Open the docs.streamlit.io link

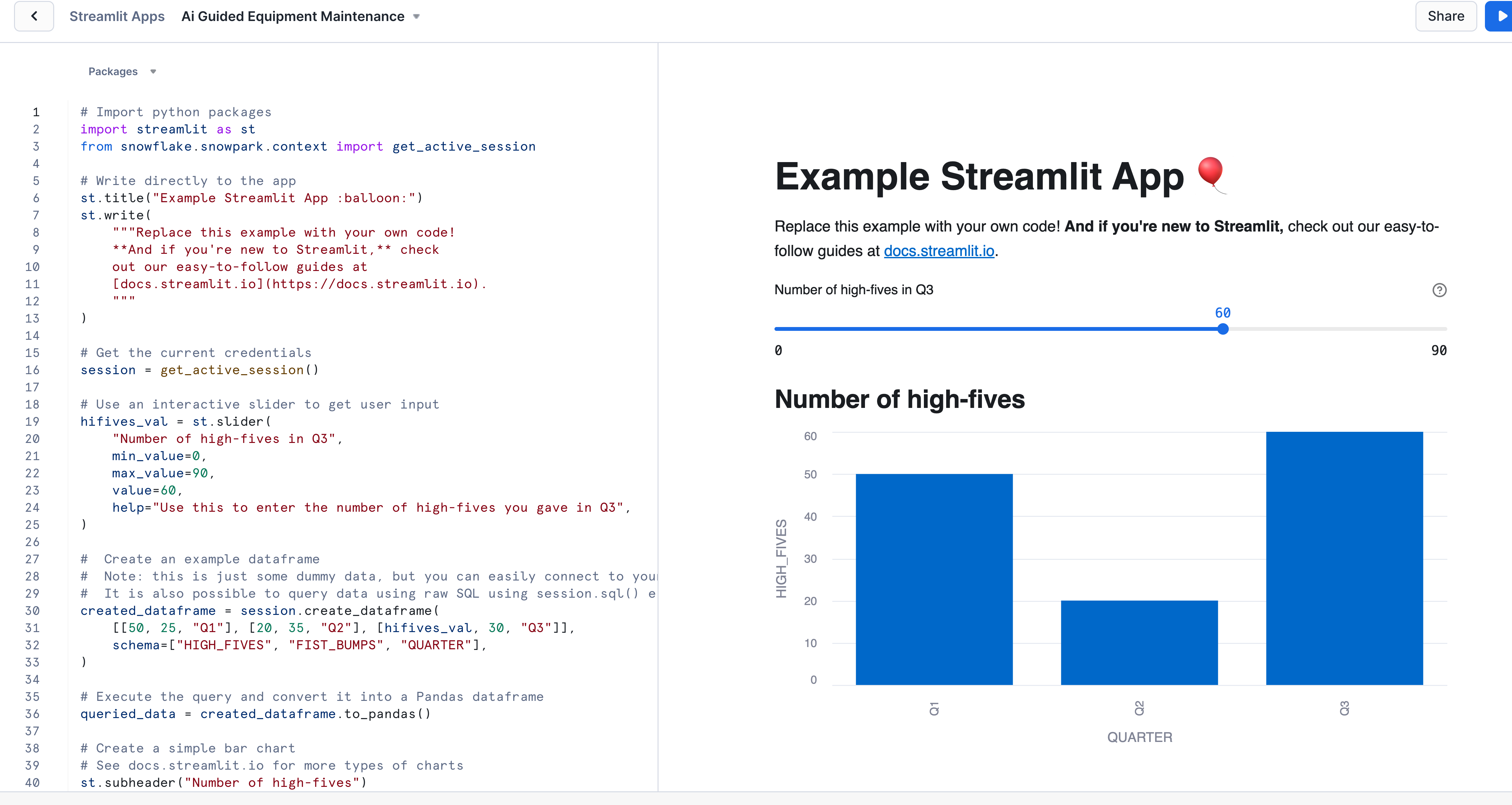939,251
